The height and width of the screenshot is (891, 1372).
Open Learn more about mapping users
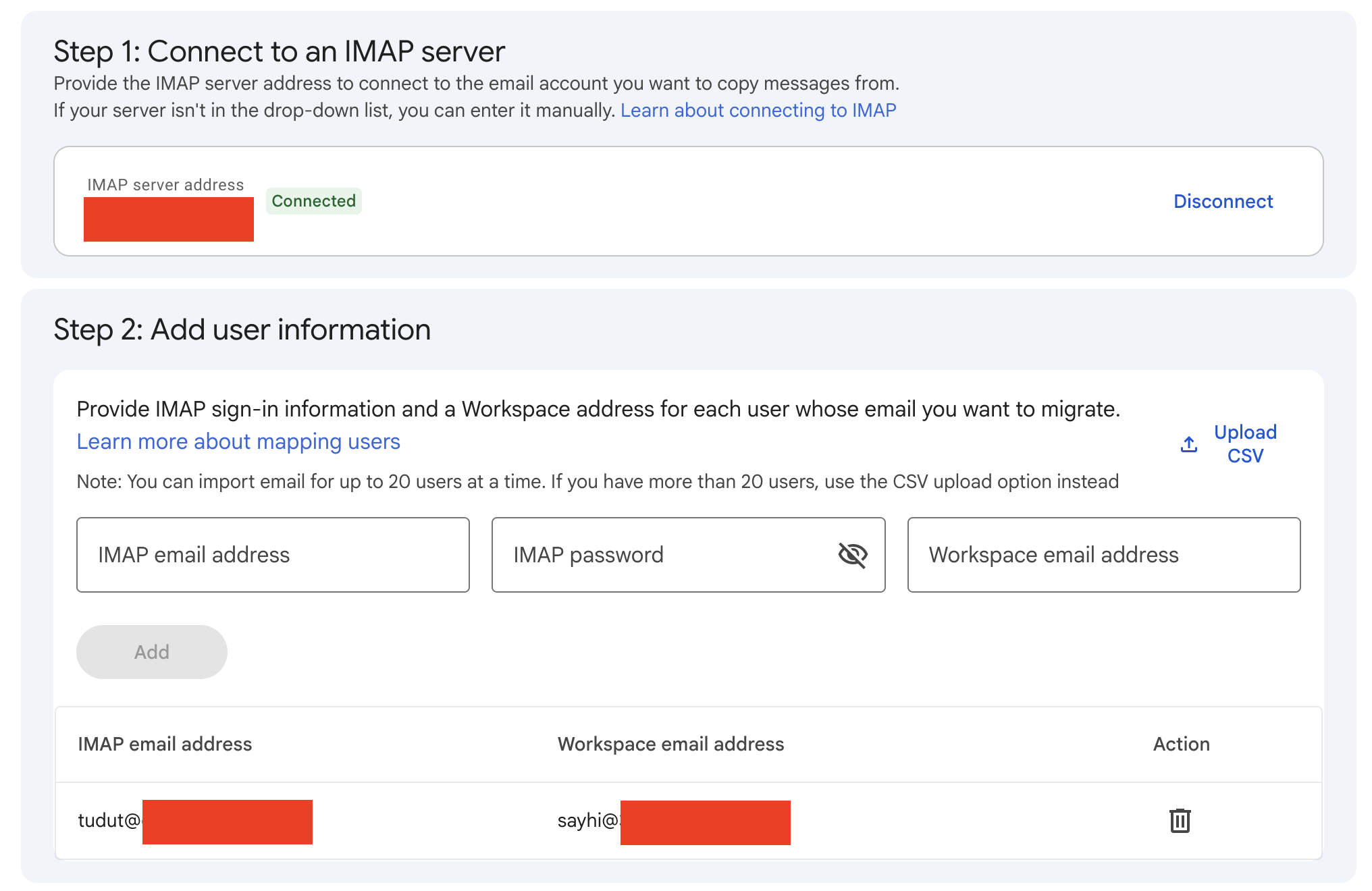click(238, 441)
